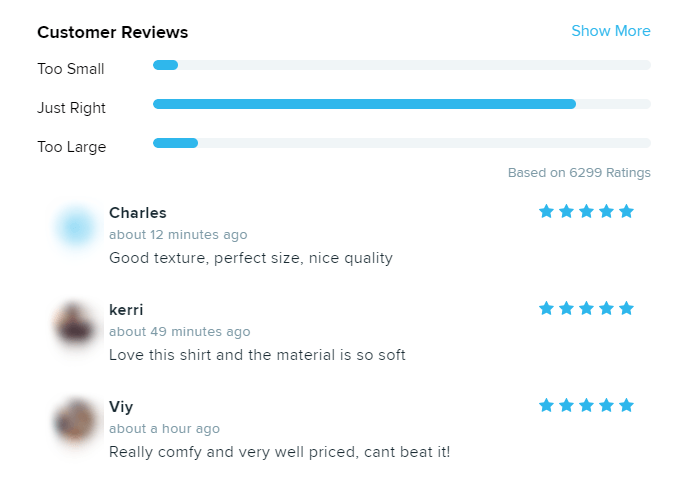The width and height of the screenshot is (700, 483).
Task: Select fourth star of Viy's review
Action: pyautogui.click(x=607, y=405)
